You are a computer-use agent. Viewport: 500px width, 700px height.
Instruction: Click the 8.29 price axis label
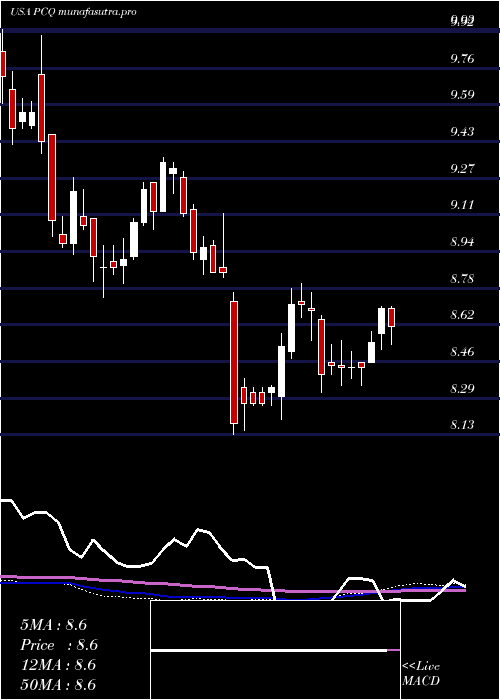pyautogui.click(x=462, y=388)
